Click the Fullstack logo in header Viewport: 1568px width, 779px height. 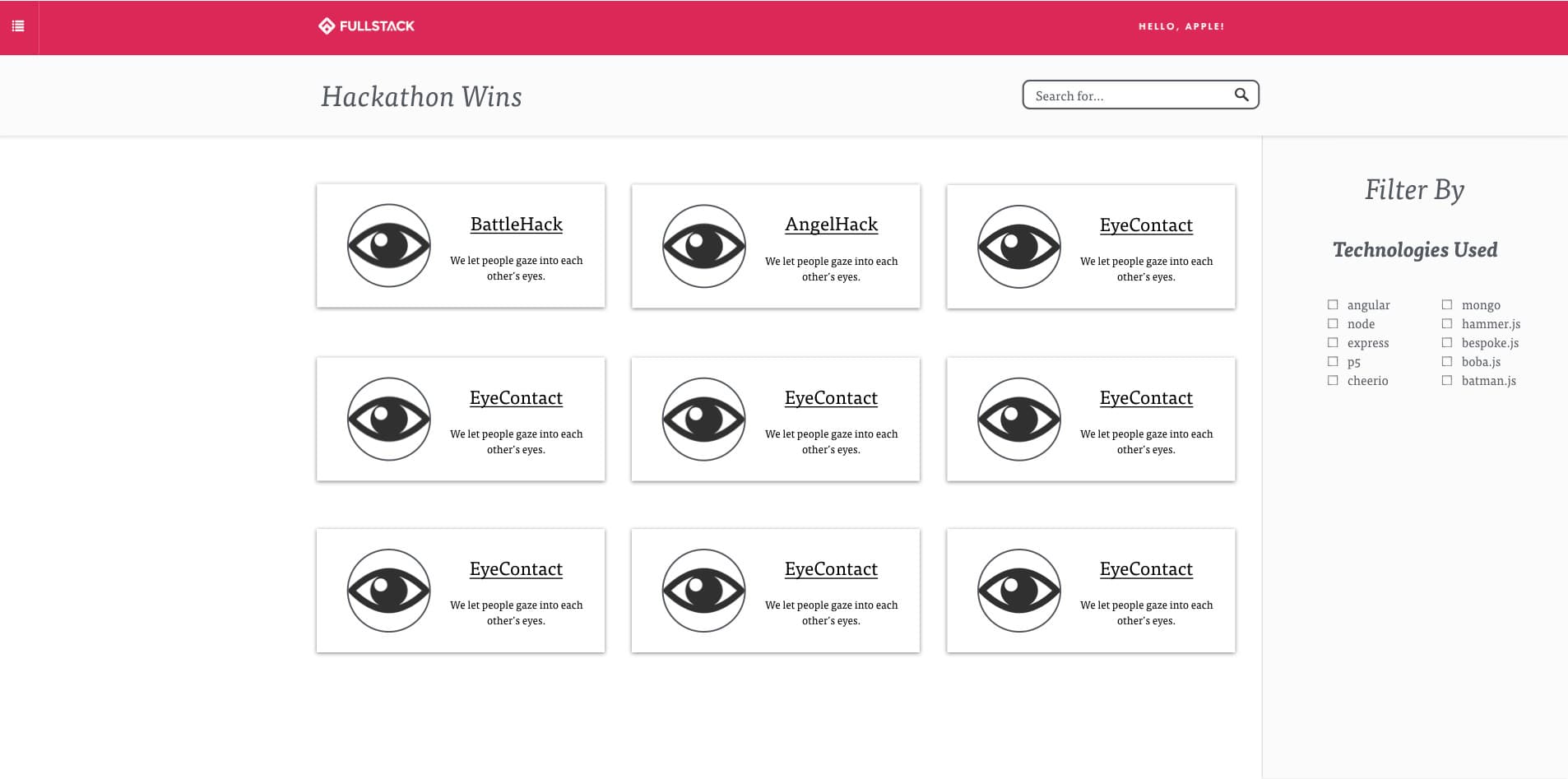point(366,26)
